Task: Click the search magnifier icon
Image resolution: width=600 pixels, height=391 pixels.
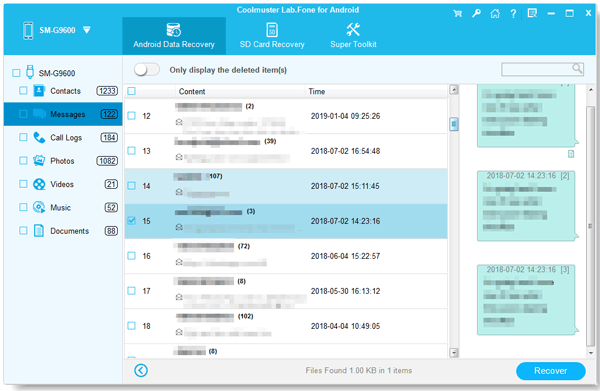Action: (577, 68)
